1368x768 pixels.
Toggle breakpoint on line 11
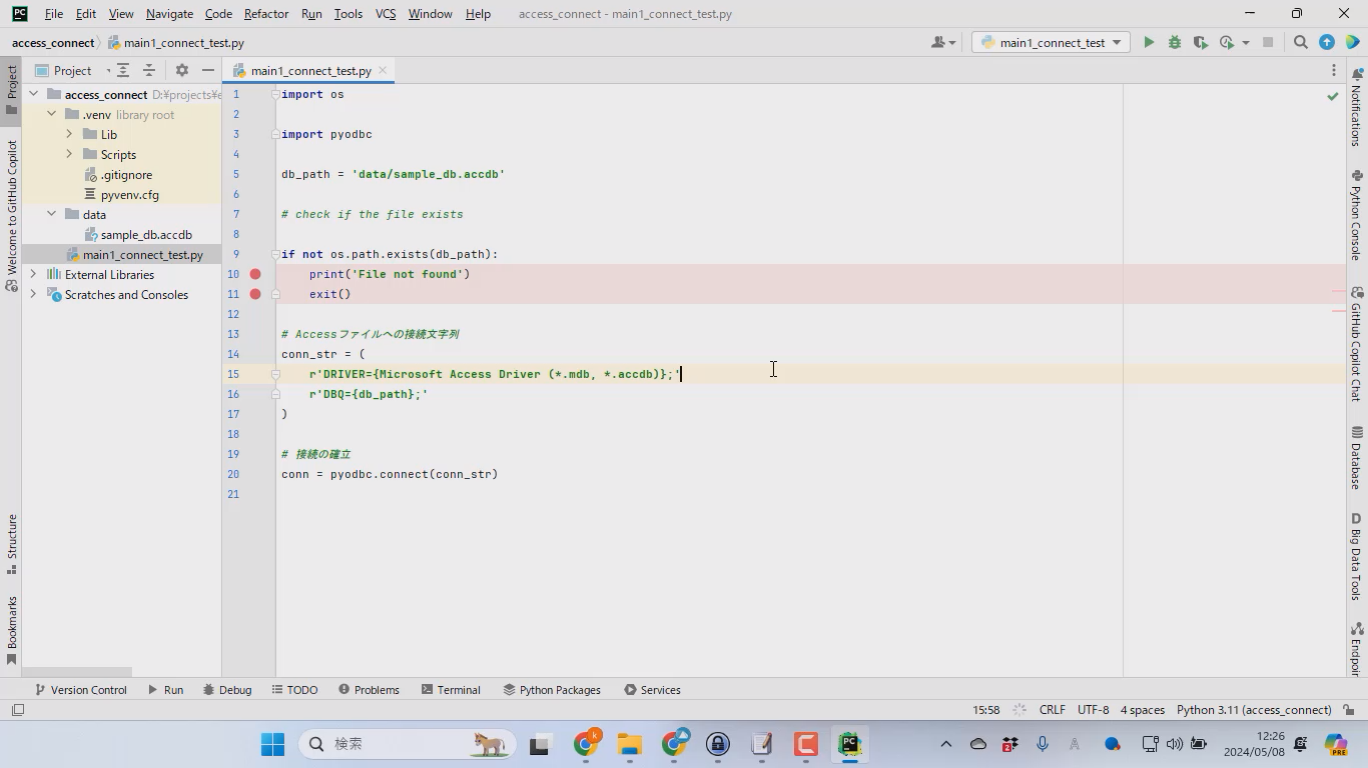tap(255, 294)
